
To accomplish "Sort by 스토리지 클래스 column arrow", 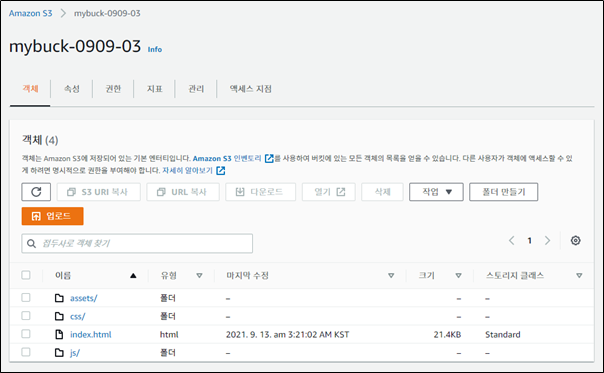I will point(579,276).
